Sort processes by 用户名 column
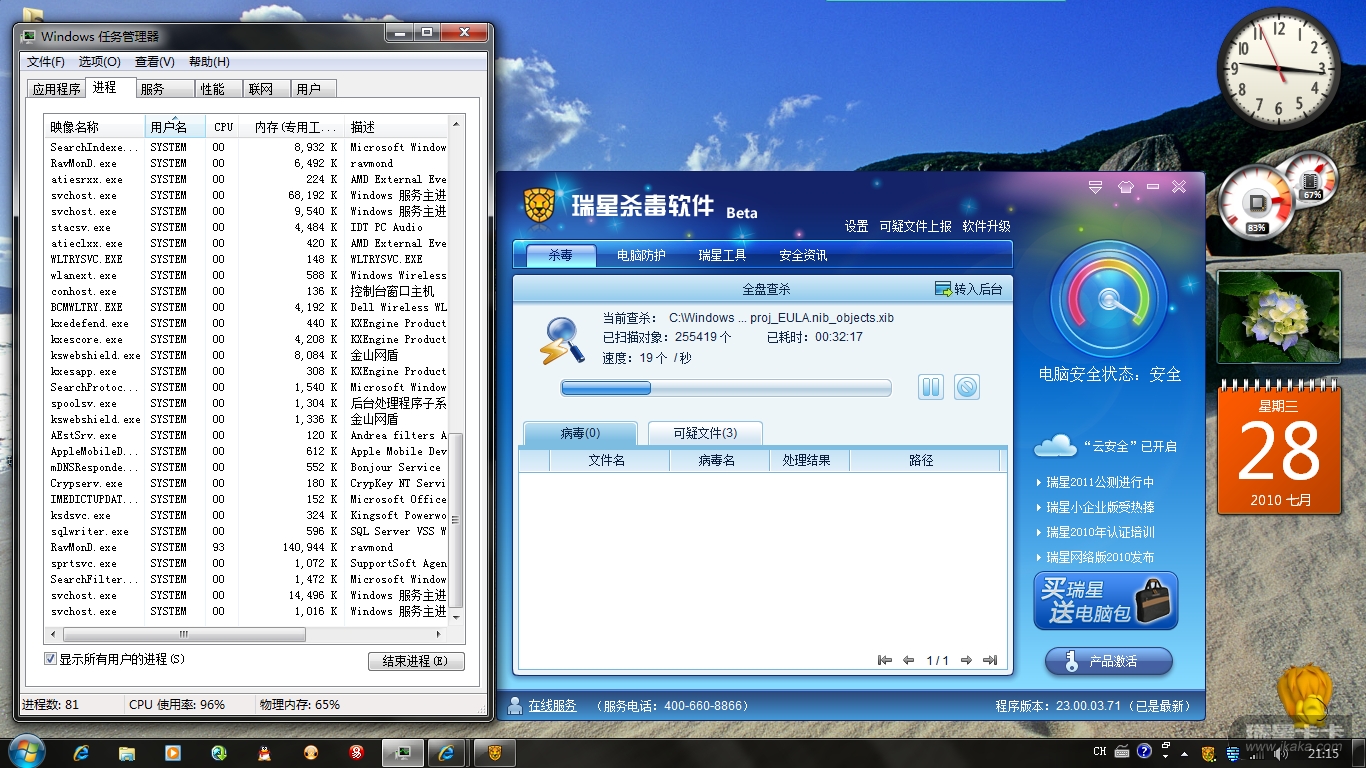This screenshot has height=768, width=1366. pos(175,127)
